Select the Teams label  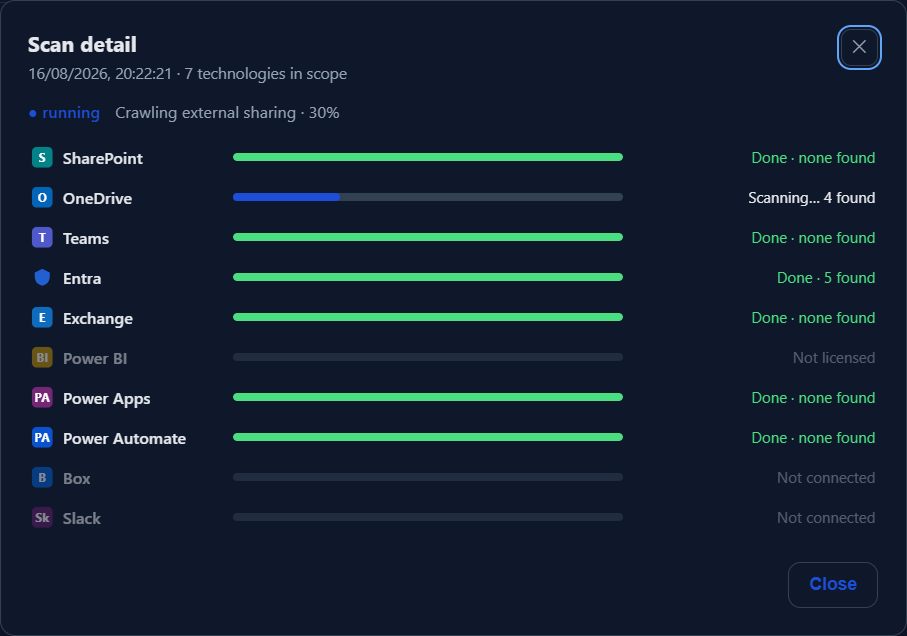coord(86,238)
